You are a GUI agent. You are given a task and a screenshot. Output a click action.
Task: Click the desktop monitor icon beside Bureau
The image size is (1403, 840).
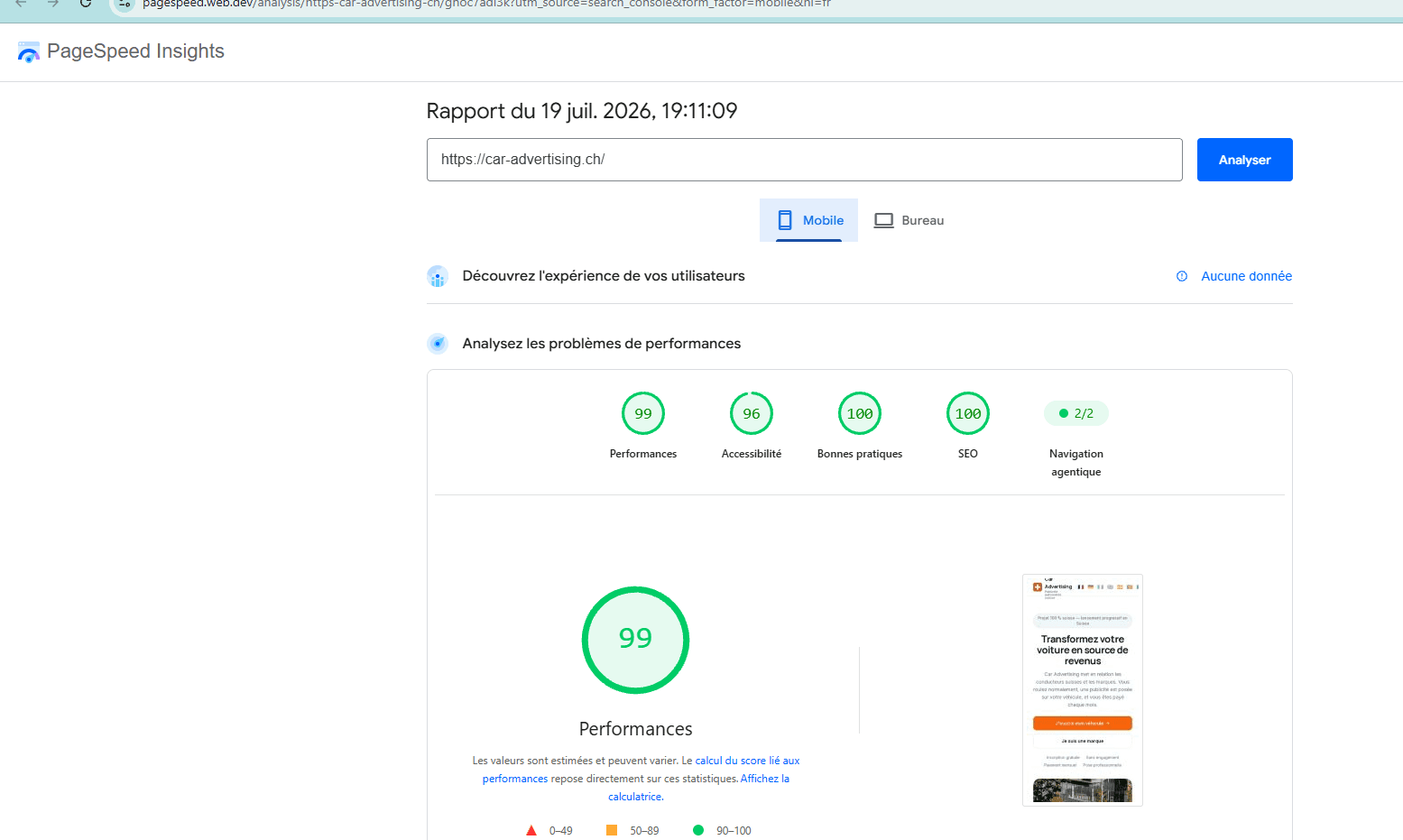tap(884, 220)
